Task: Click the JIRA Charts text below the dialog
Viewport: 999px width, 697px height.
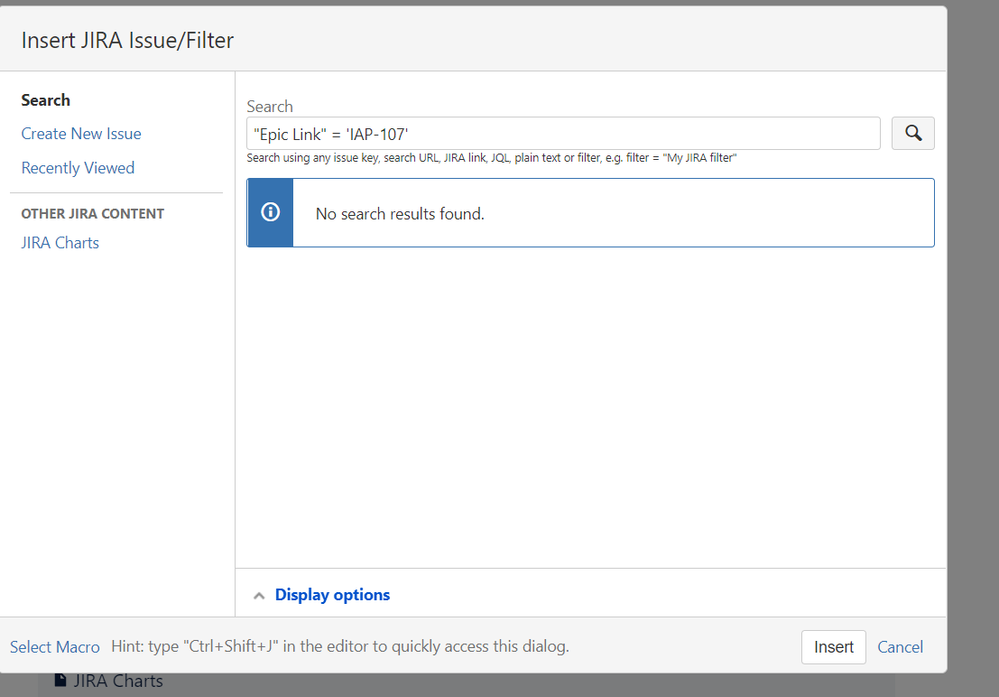Action: 118,681
